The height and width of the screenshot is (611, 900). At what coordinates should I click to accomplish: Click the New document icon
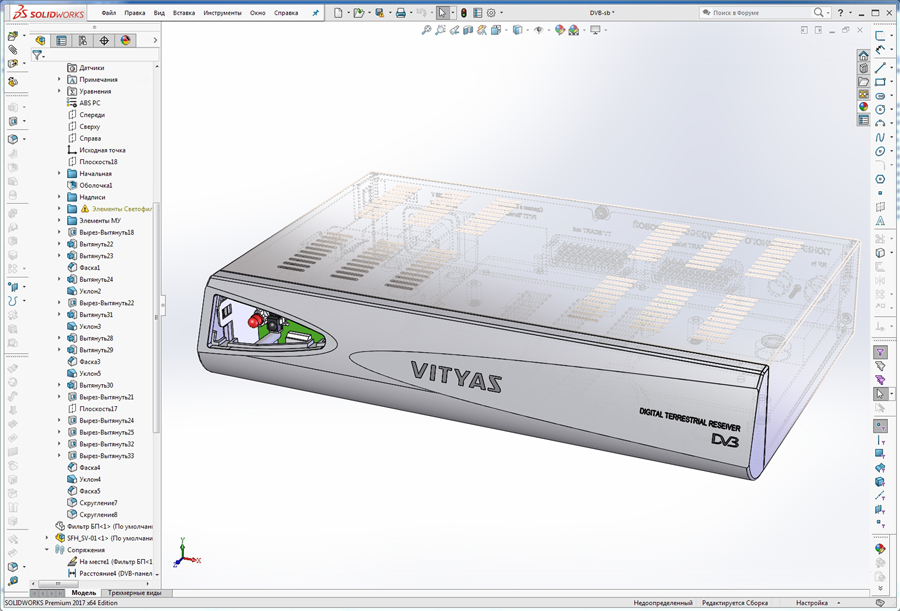click(338, 13)
